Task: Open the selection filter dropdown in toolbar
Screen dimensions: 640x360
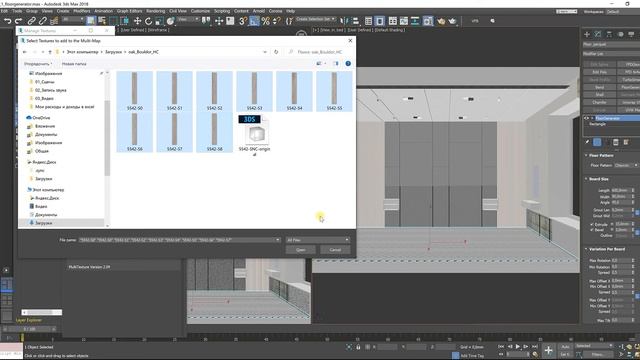Action: [73, 20]
